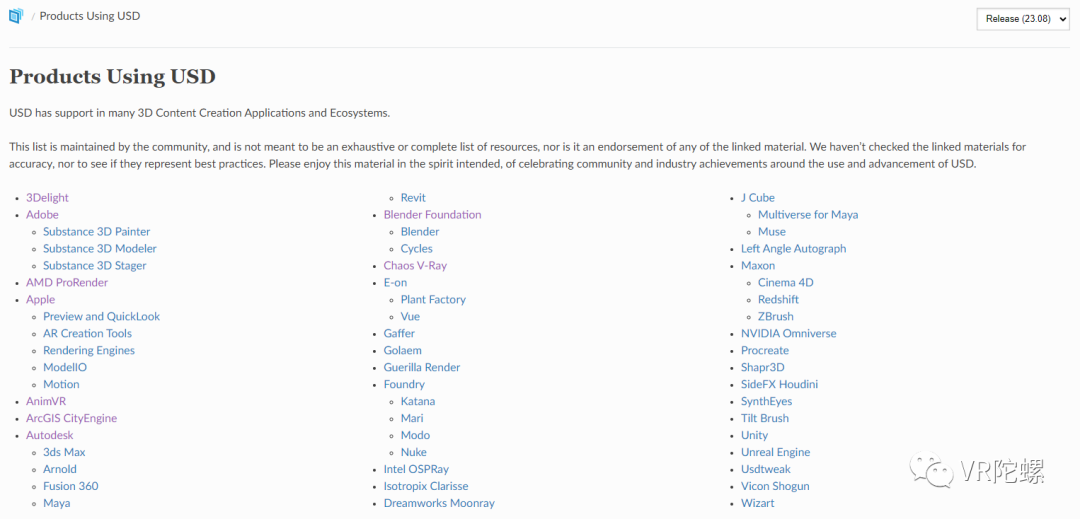Open the Plant Factory link

tap(433, 299)
